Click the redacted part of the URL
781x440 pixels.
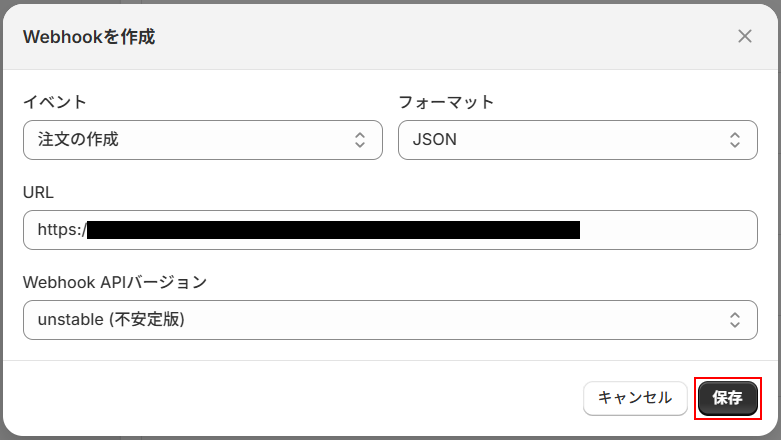coord(333,230)
